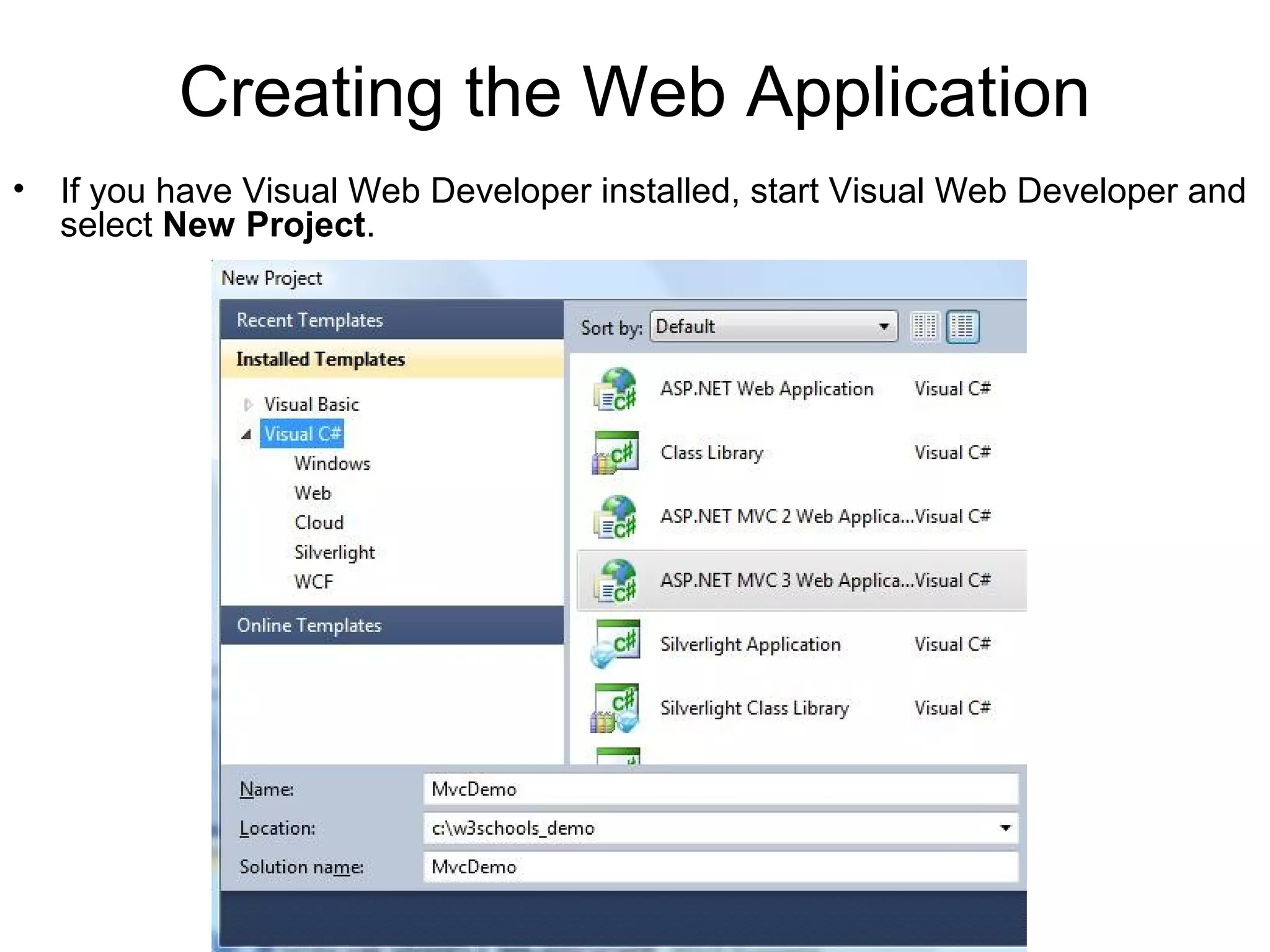Open the Location dropdown arrow
The width and height of the screenshot is (1270, 952).
[1005, 828]
